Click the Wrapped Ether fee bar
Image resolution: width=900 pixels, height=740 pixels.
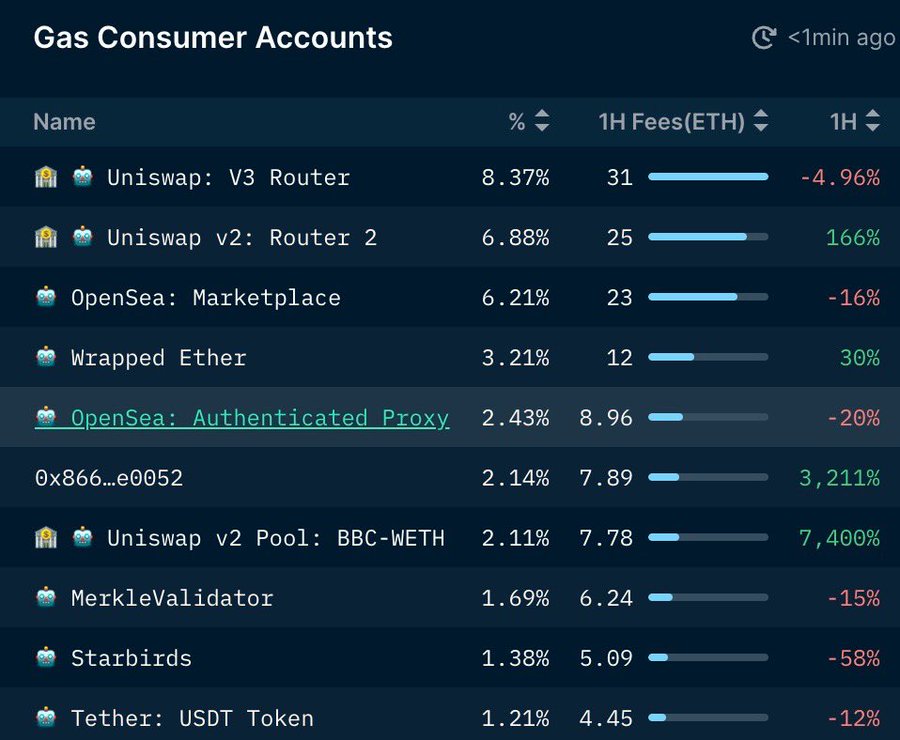coord(708,357)
